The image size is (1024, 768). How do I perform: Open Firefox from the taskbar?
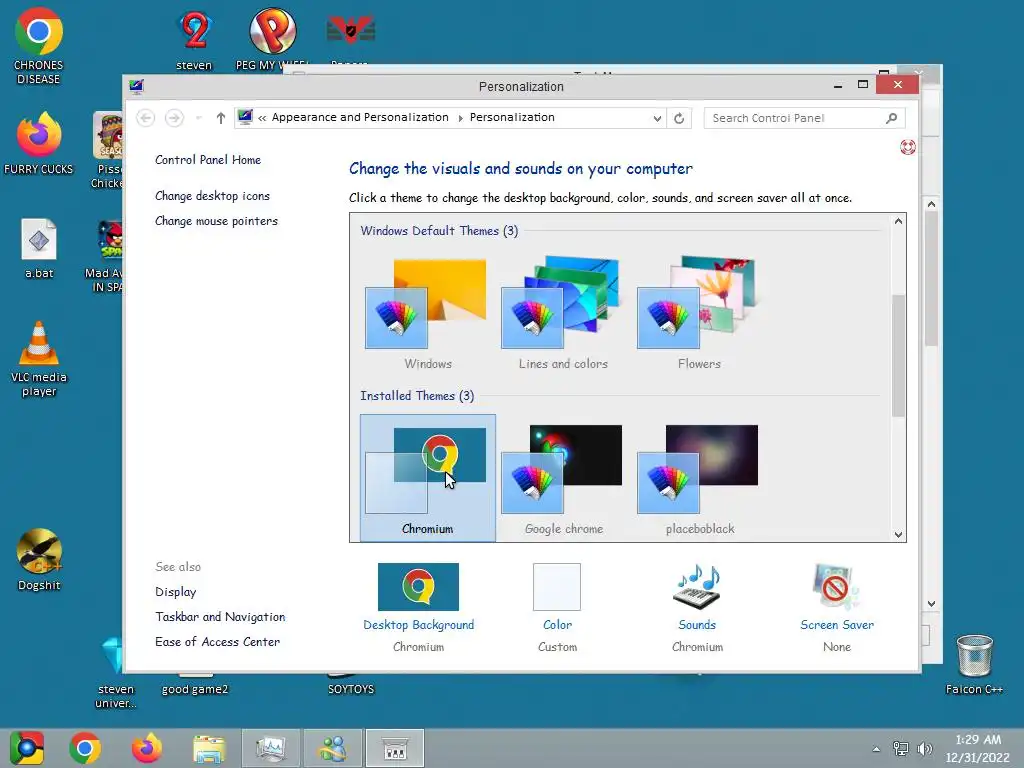[x=146, y=748]
